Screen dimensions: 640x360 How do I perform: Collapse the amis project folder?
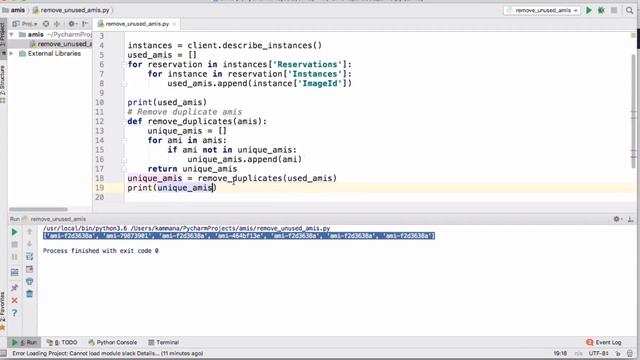(x=11, y=35)
